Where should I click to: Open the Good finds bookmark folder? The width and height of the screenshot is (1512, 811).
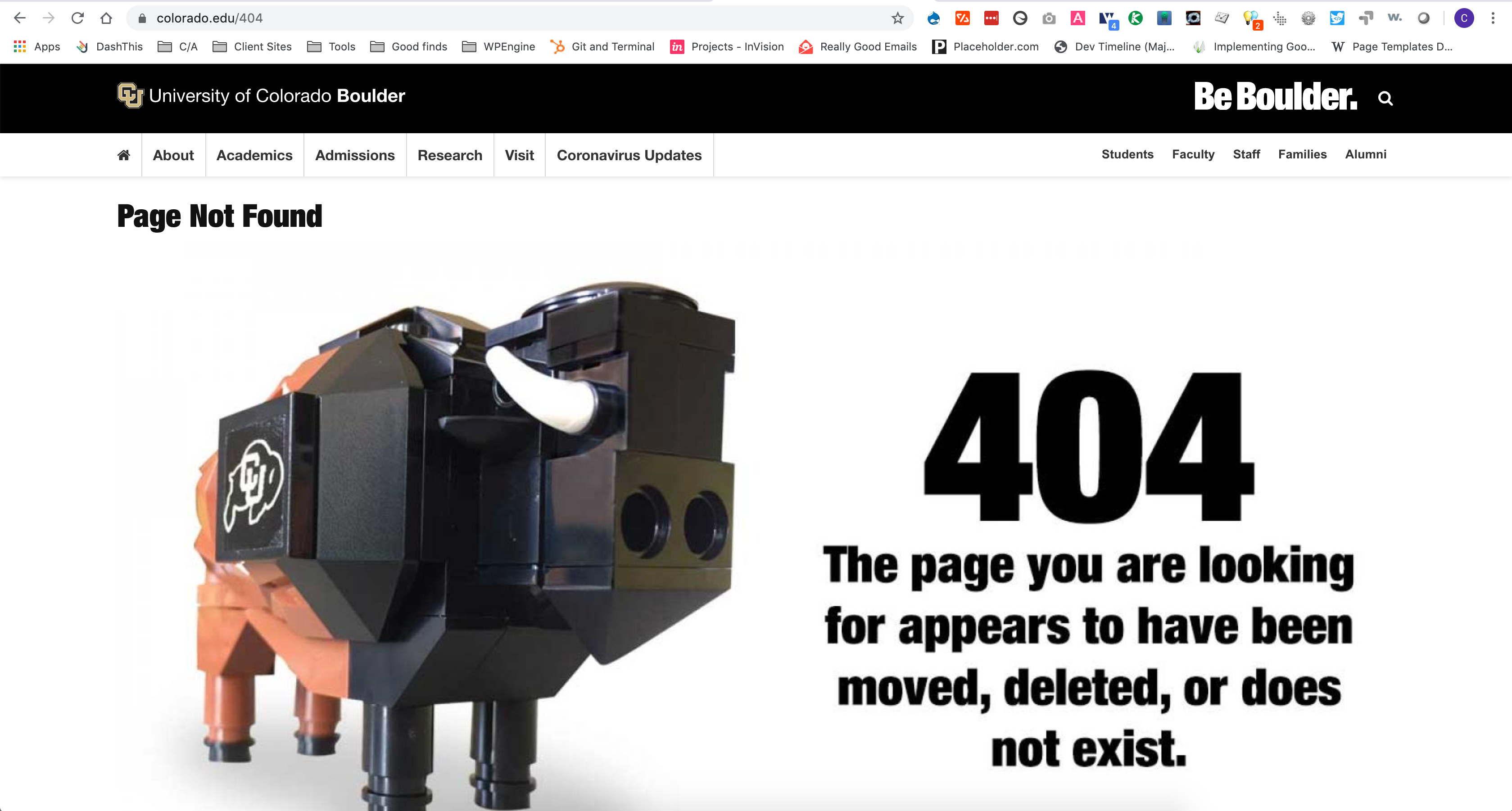(409, 46)
